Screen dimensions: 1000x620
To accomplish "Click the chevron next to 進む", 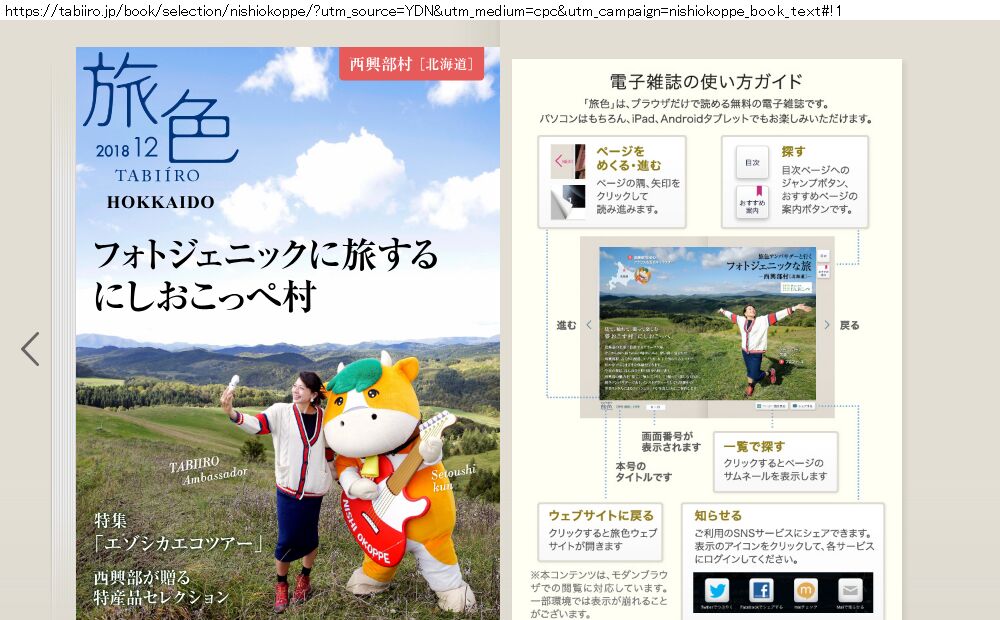I will [589, 325].
